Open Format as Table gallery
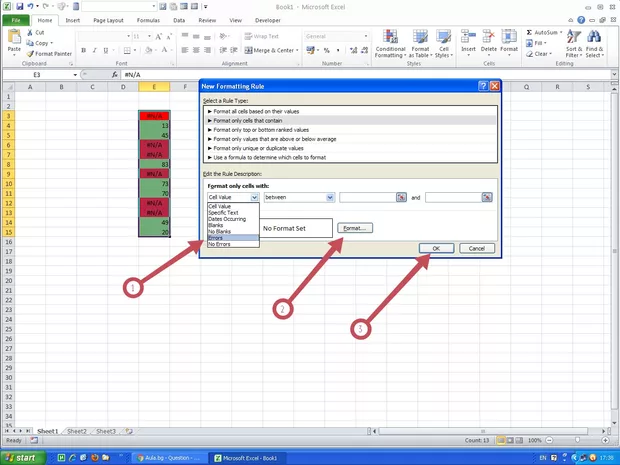The height and width of the screenshot is (465, 620). coord(420,44)
